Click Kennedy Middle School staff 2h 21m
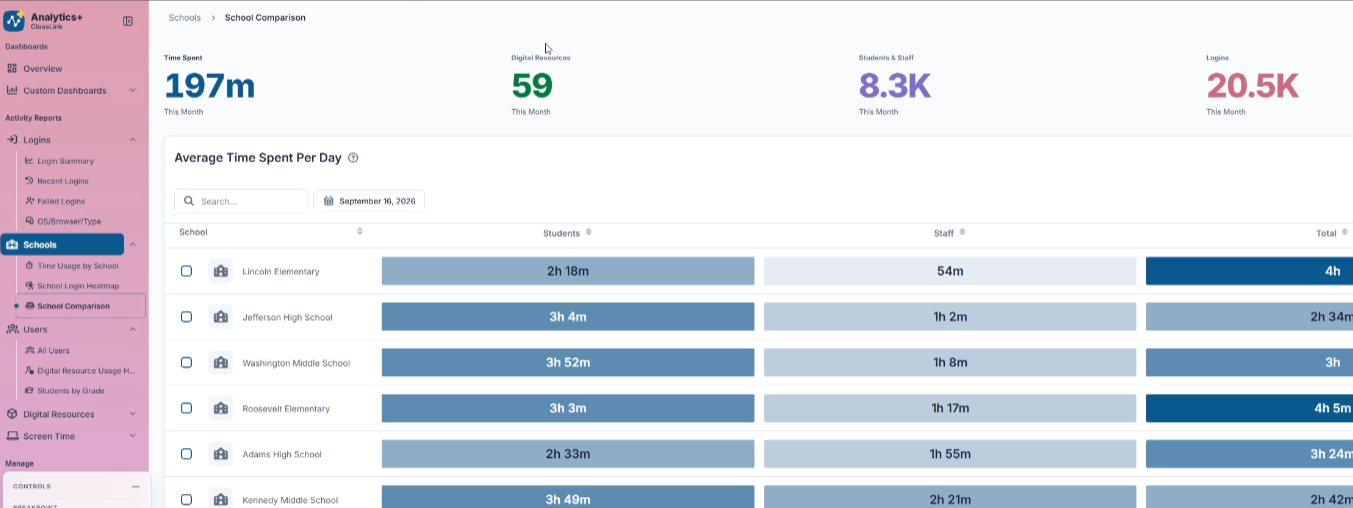This screenshot has width=1353, height=508. point(950,497)
